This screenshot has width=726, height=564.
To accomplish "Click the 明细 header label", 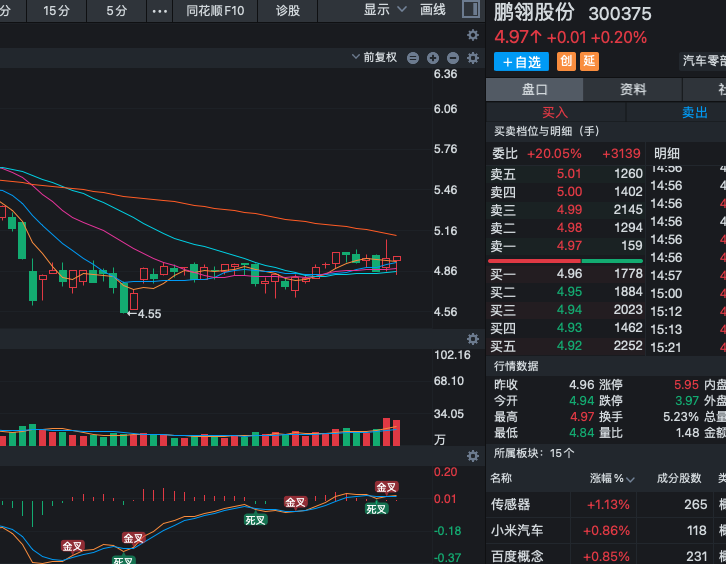I will pos(667,154).
